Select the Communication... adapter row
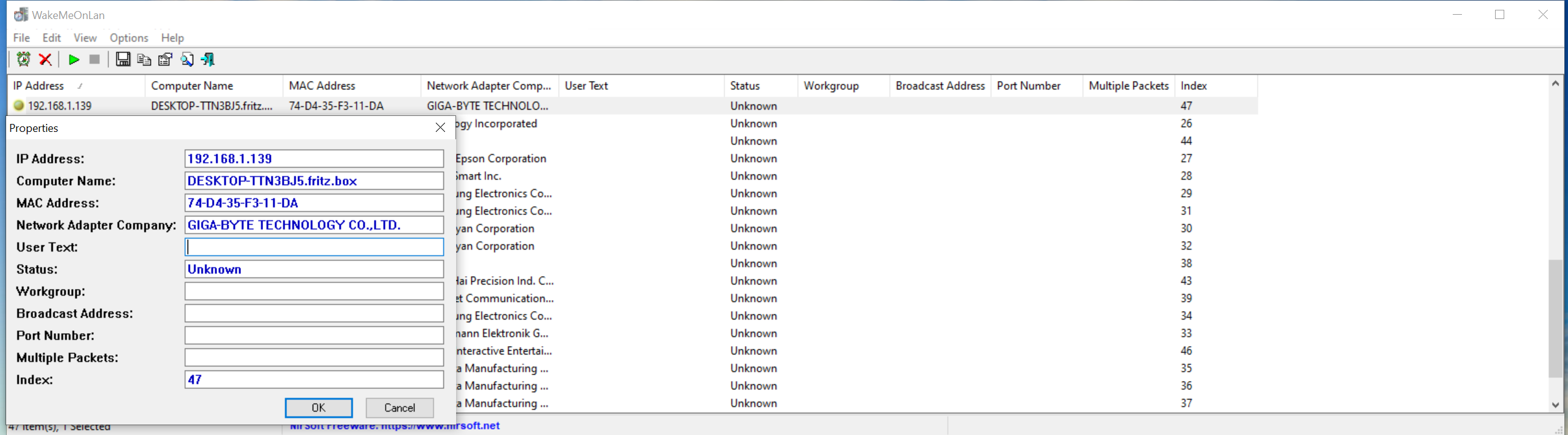This screenshot has height=435, width=1568. pyautogui.click(x=856, y=298)
